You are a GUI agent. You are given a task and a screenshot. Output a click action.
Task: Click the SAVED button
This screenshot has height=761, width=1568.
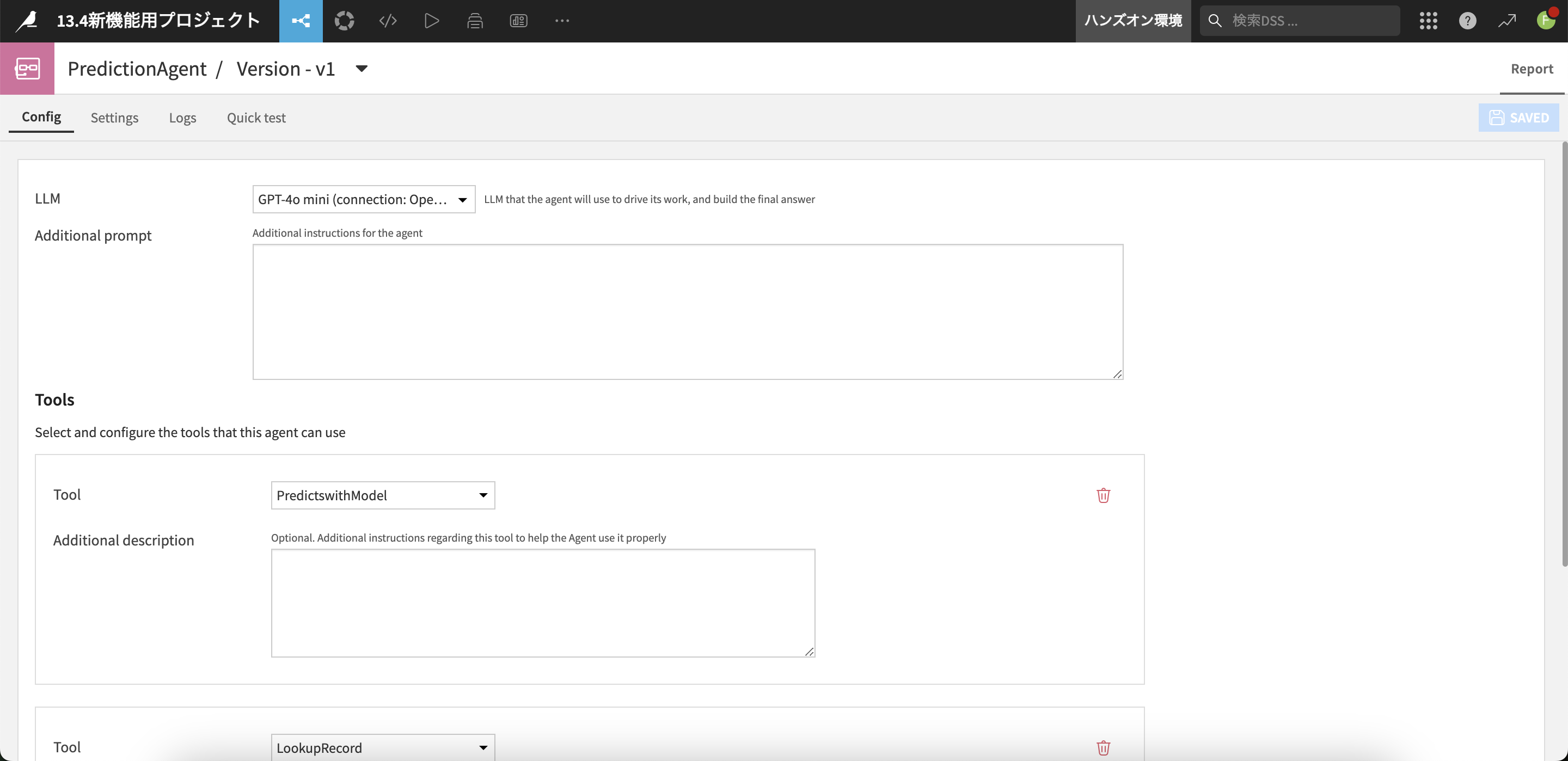(x=1518, y=118)
